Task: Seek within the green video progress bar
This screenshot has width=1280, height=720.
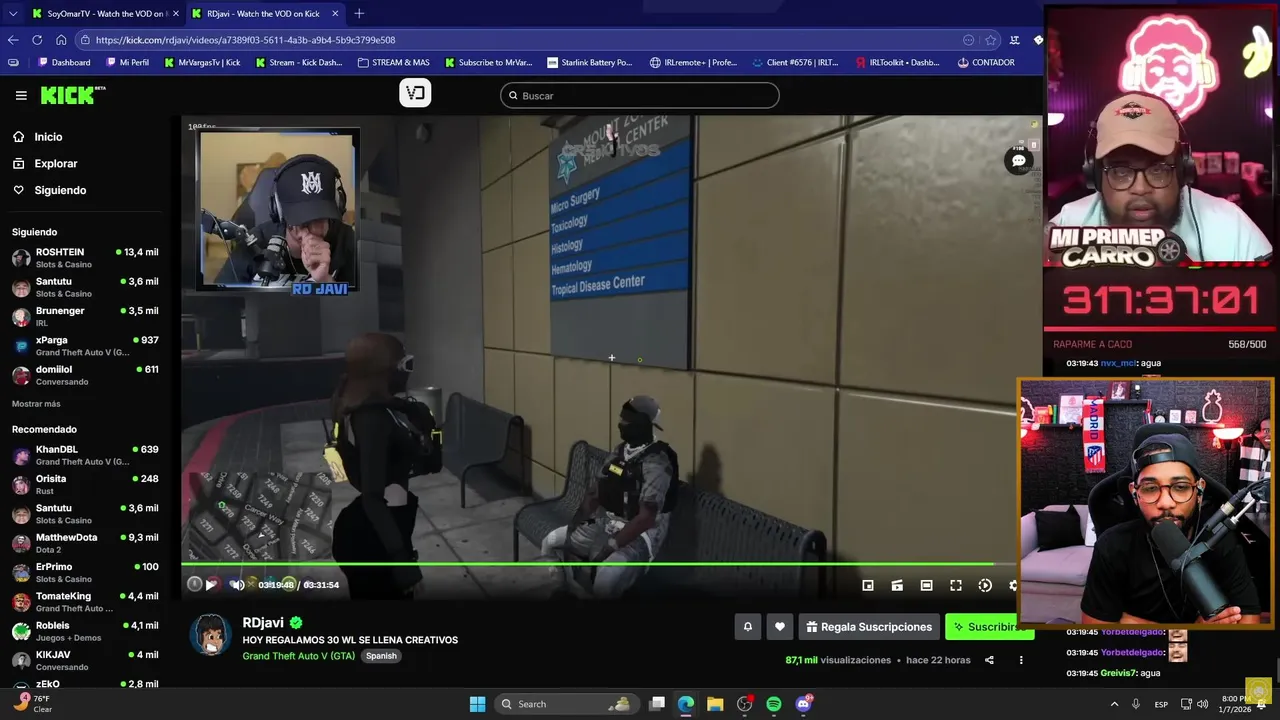Action: click(x=600, y=565)
